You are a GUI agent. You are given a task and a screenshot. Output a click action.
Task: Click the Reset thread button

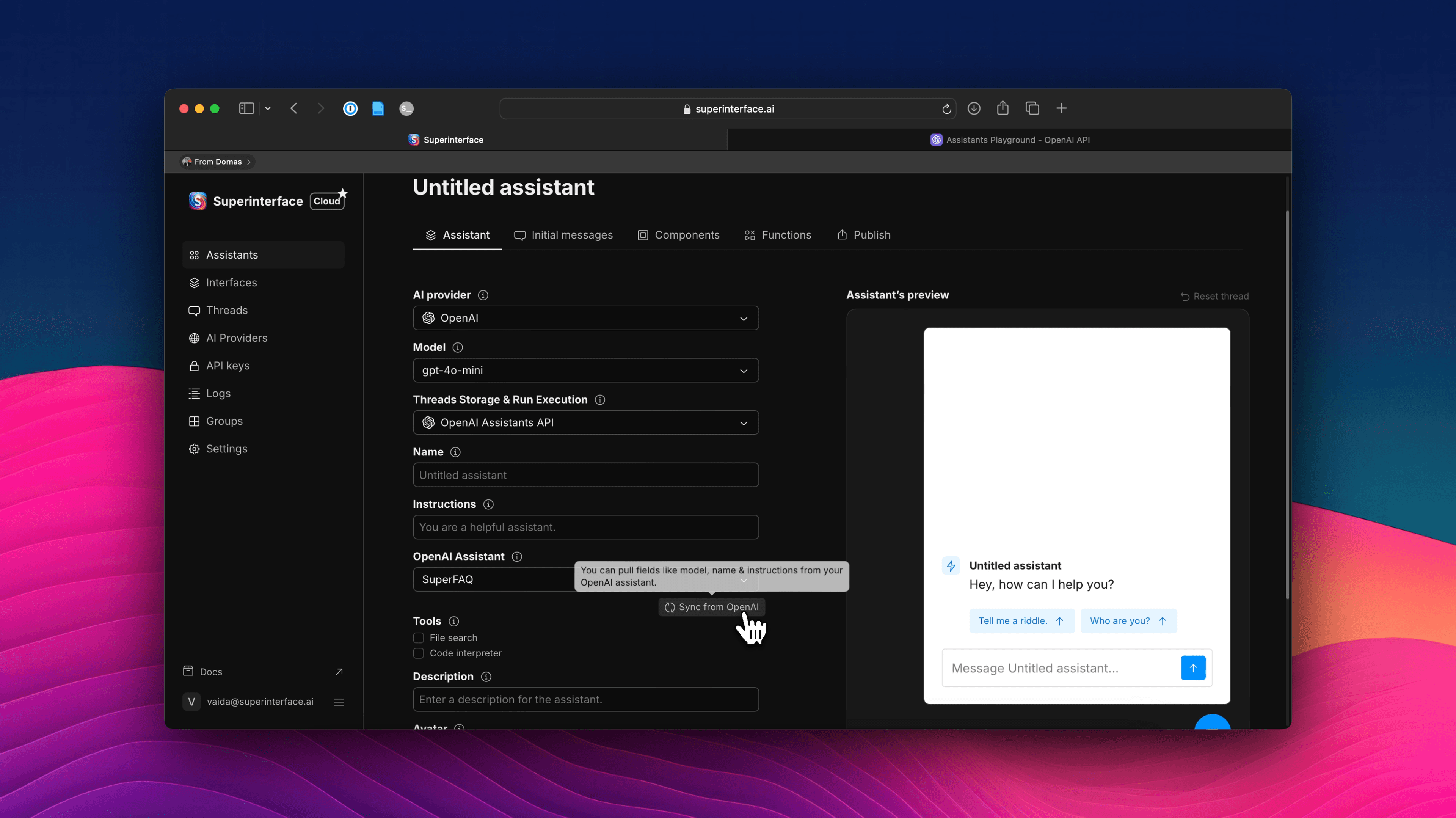pos(1214,296)
